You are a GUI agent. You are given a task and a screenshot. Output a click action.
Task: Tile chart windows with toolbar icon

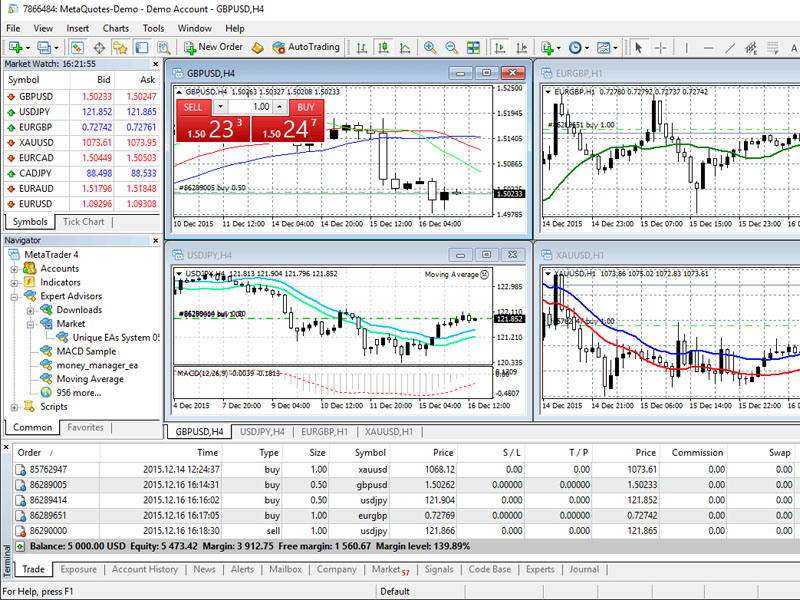[473, 47]
